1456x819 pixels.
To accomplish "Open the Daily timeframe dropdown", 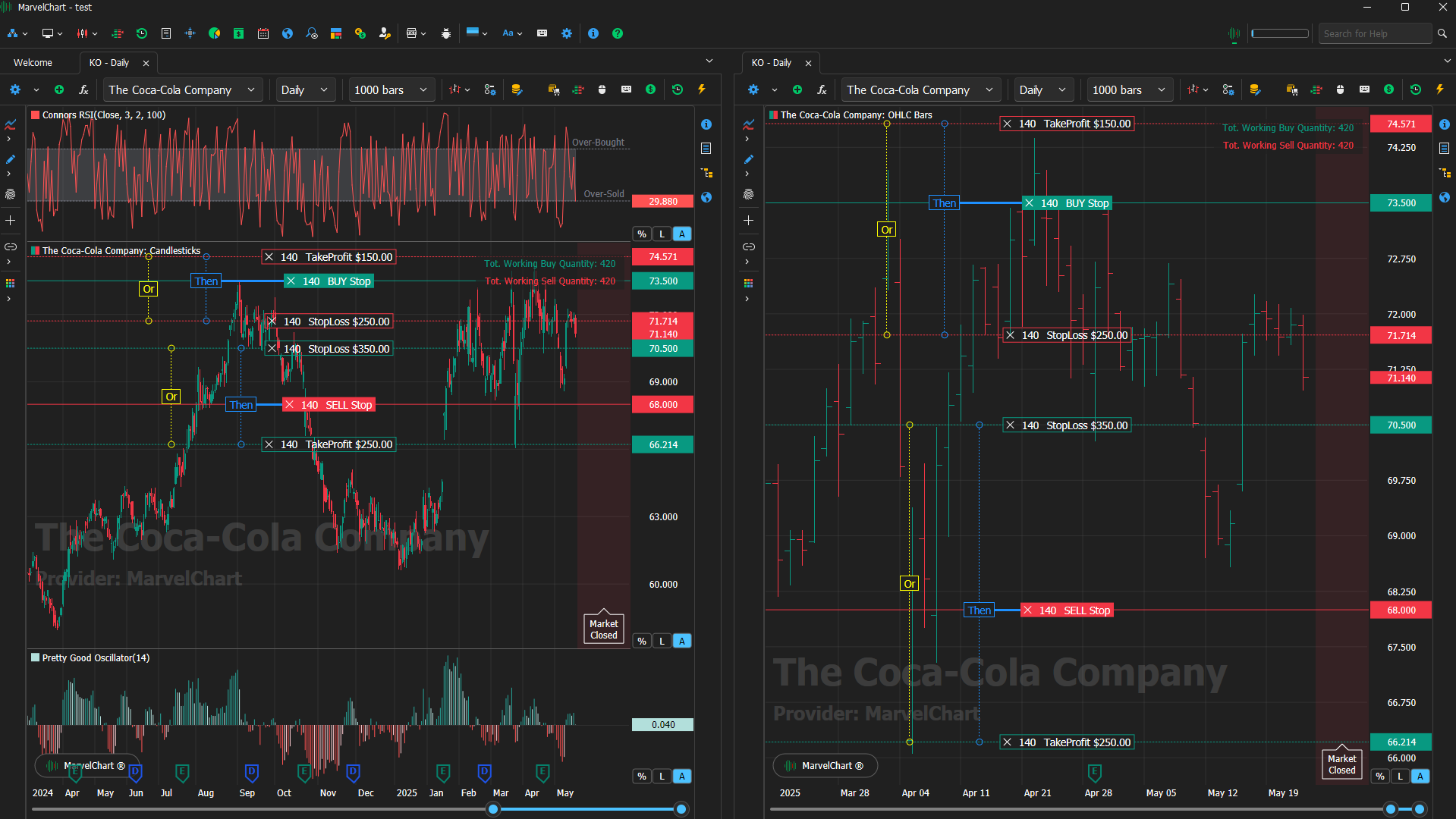I will tap(303, 89).
